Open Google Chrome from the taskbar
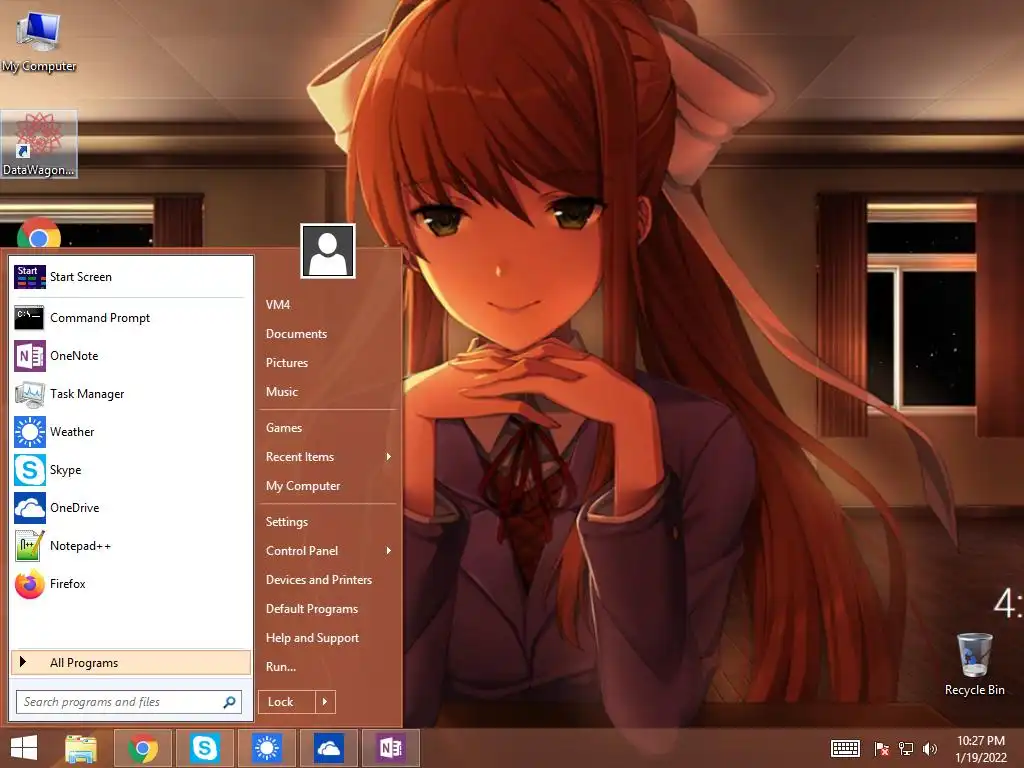The width and height of the screenshot is (1024, 768). tap(143, 748)
